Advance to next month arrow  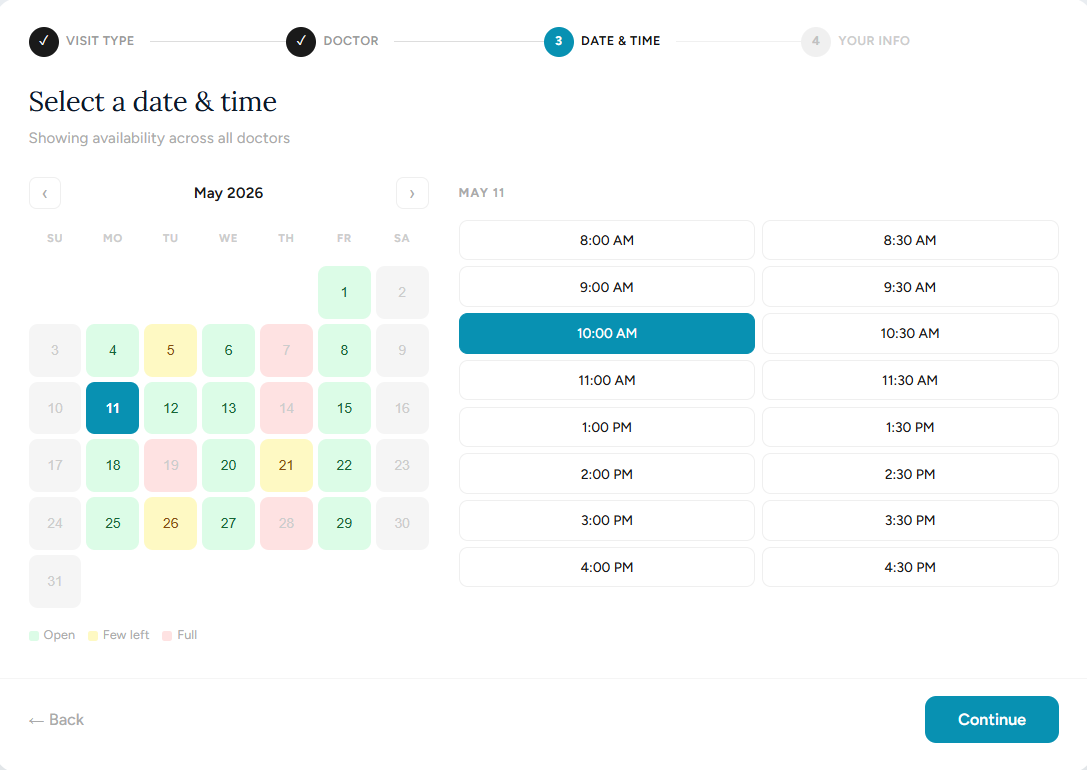(412, 193)
